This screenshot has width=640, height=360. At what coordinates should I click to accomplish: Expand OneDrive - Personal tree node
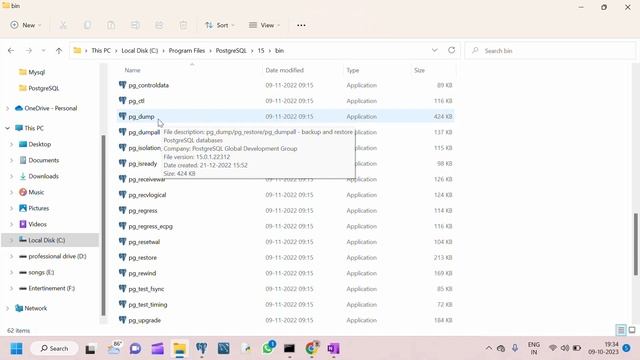point(7,109)
